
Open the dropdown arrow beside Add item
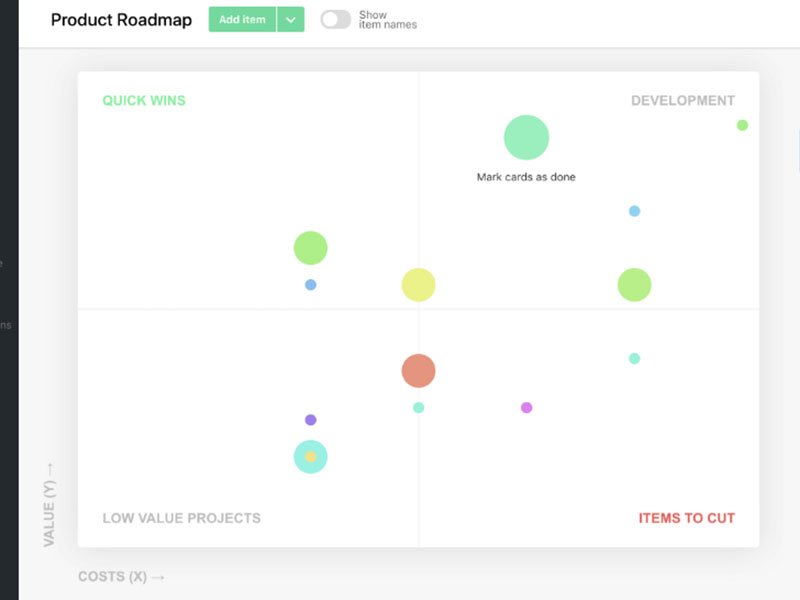291,19
